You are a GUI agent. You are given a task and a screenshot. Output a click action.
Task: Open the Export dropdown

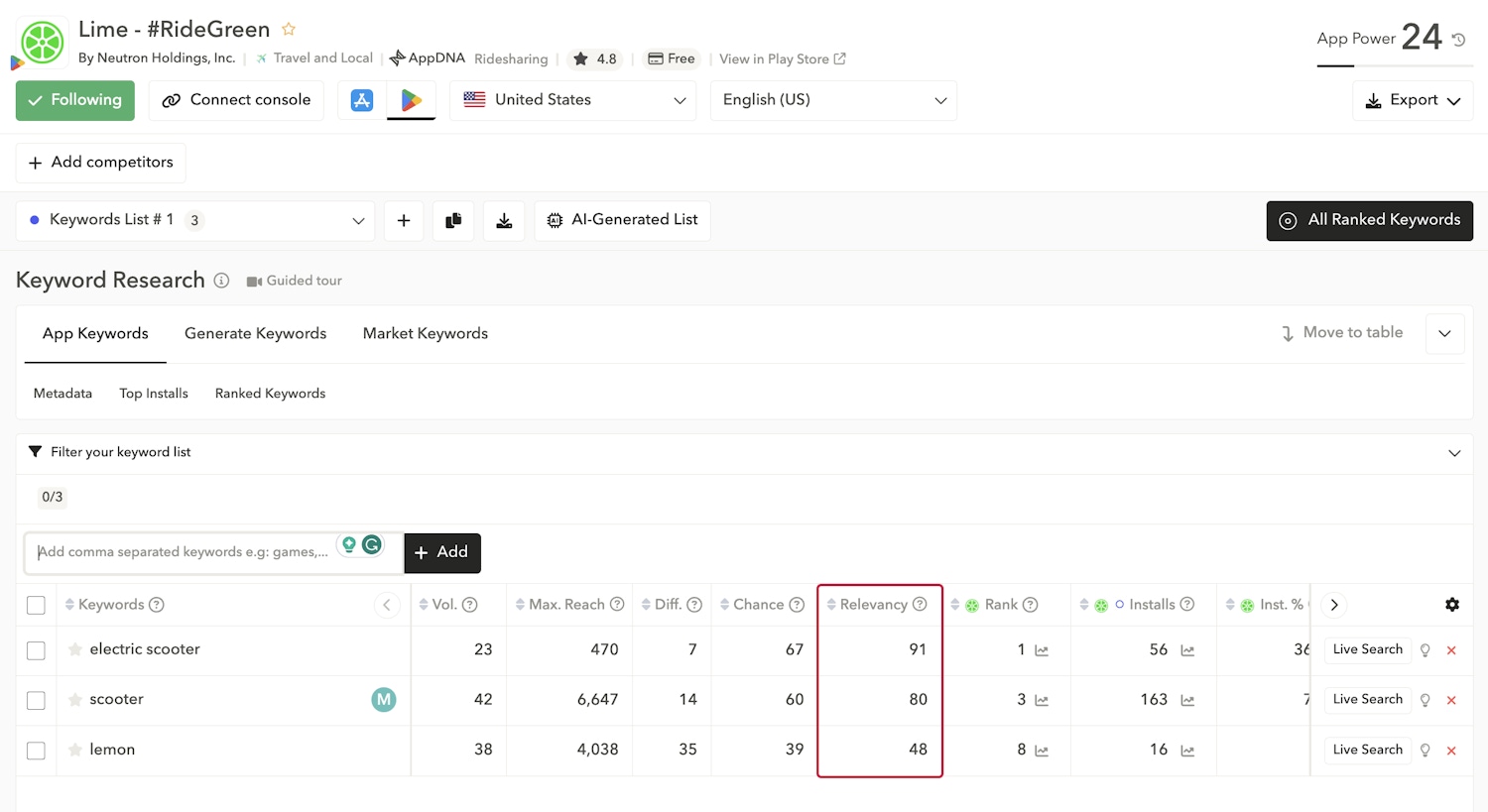[1413, 100]
